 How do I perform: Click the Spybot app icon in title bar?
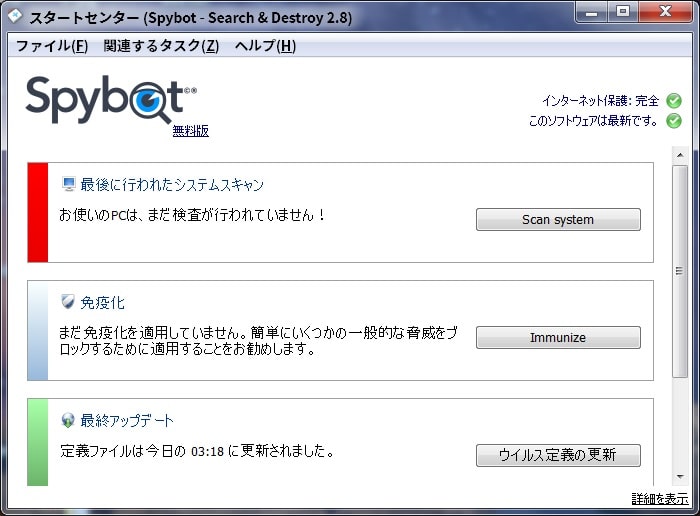tap(15, 17)
